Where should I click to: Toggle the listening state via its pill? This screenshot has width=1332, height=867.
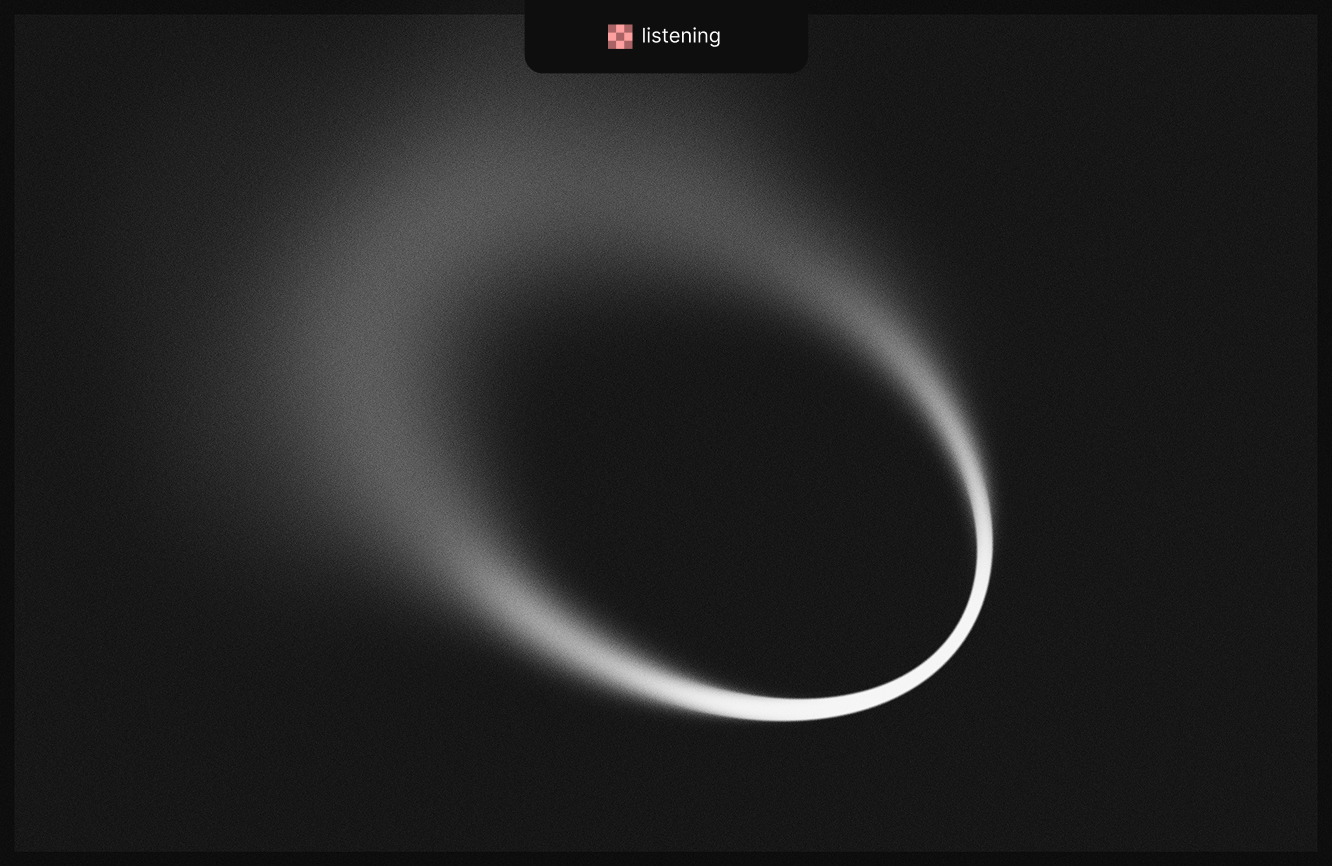pos(666,36)
